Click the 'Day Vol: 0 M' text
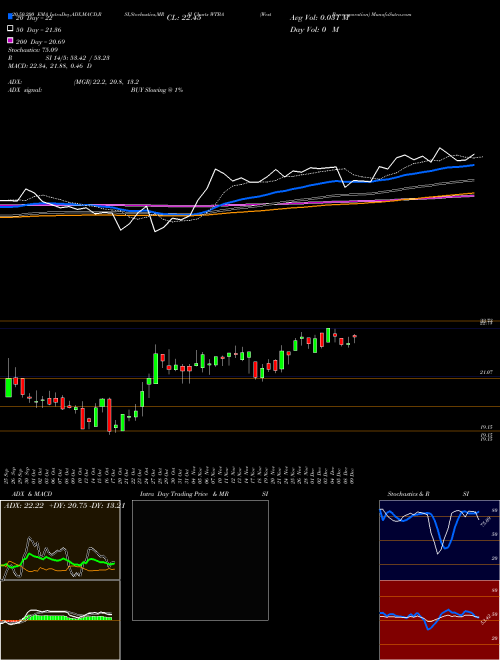 (314, 29)
